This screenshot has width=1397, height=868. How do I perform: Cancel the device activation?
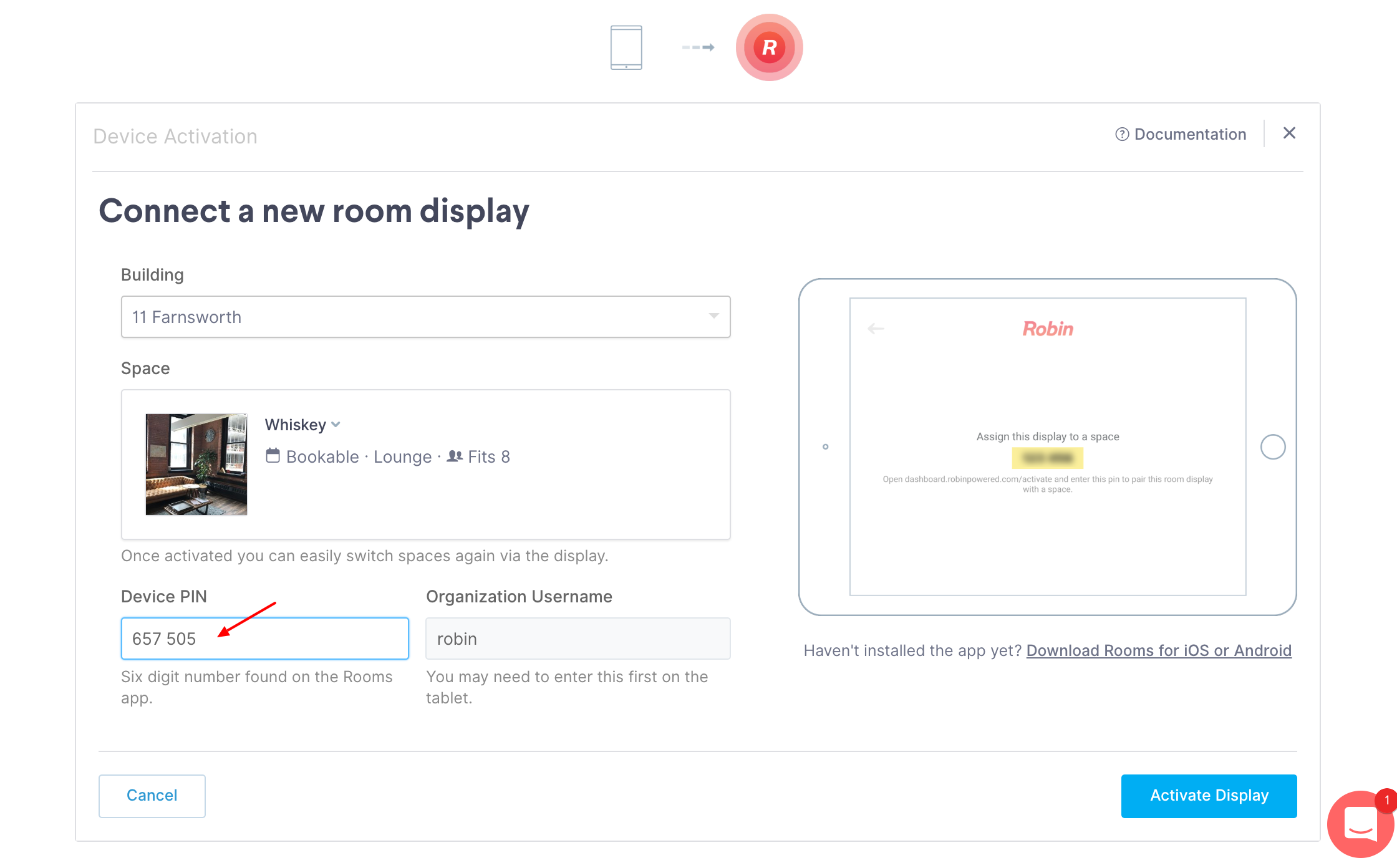point(152,795)
